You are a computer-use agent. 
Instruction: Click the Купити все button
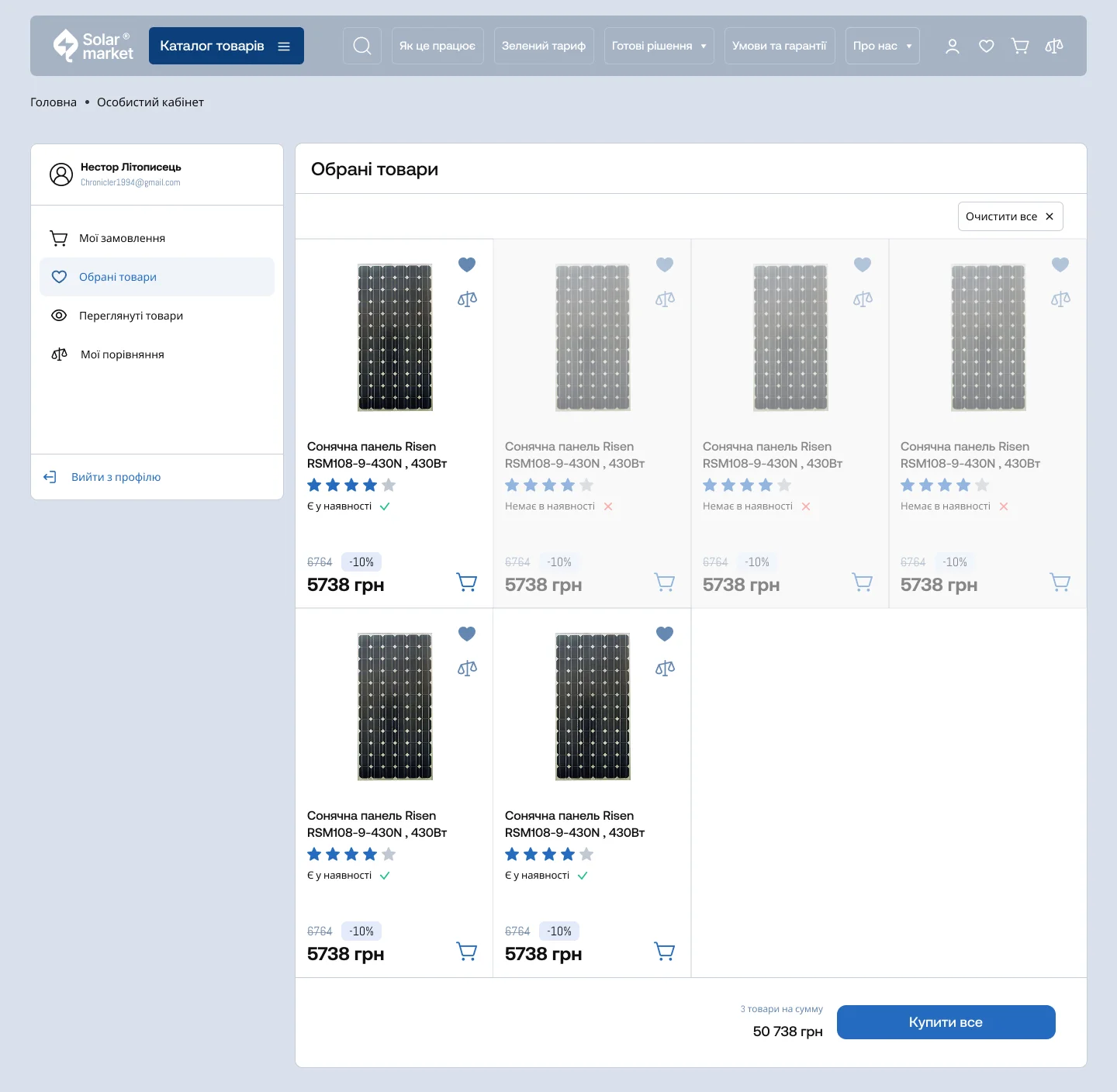[x=946, y=1022]
